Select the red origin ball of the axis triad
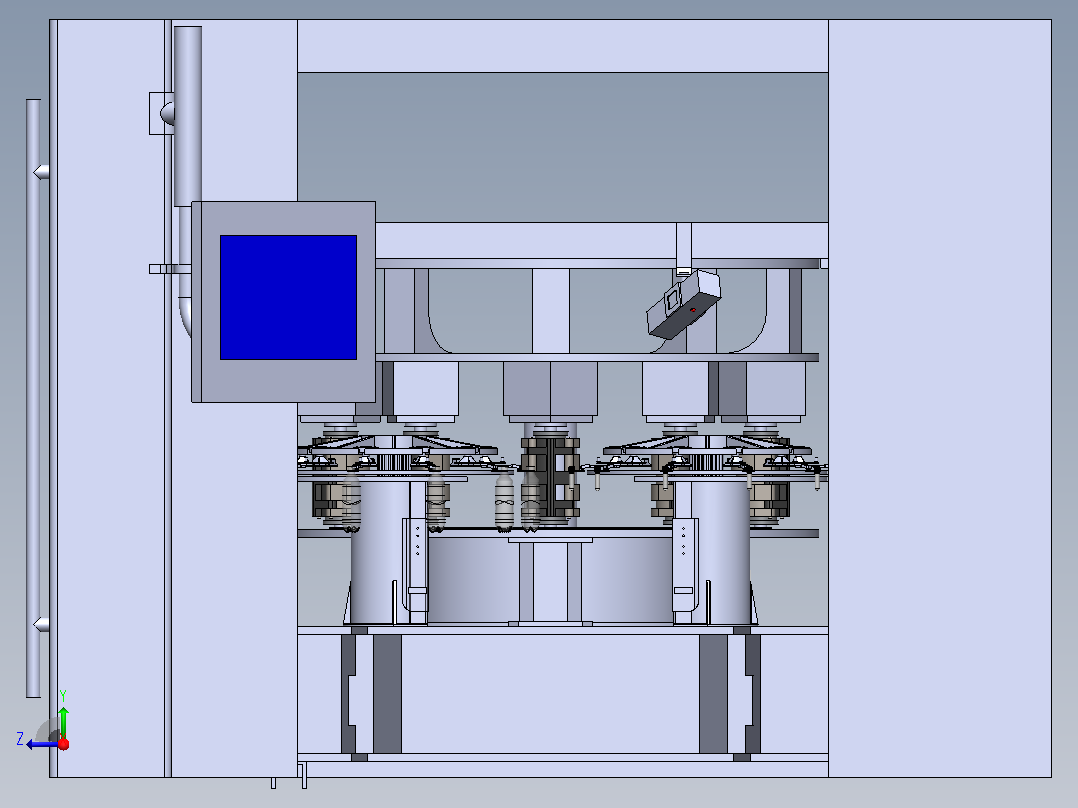Viewport: 1078px width, 808px height. click(64, 744)
